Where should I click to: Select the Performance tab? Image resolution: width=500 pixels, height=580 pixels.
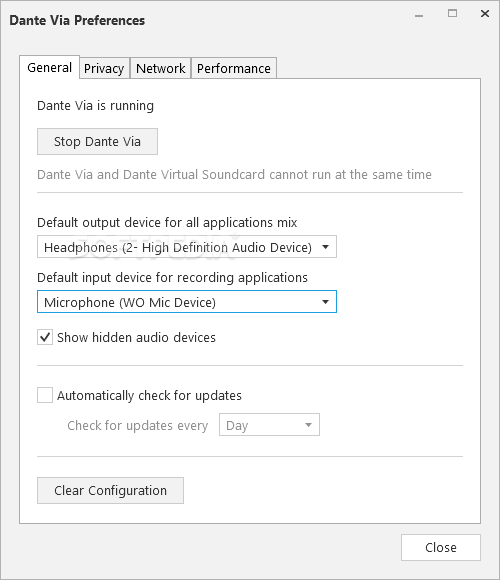(234, 68)
